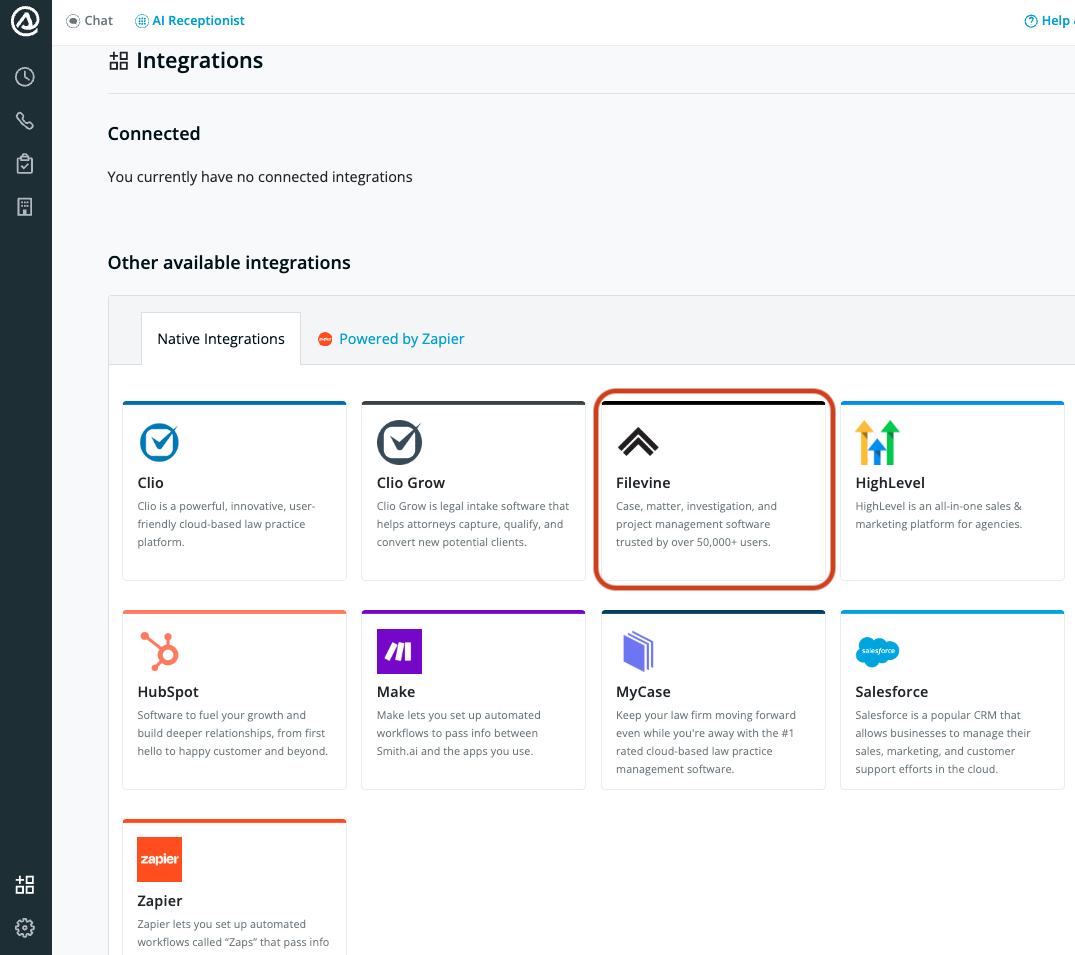The width and height of the screenshot is (1075, 955).
Task: Click the Zapier description text
Action: (233, 933)
